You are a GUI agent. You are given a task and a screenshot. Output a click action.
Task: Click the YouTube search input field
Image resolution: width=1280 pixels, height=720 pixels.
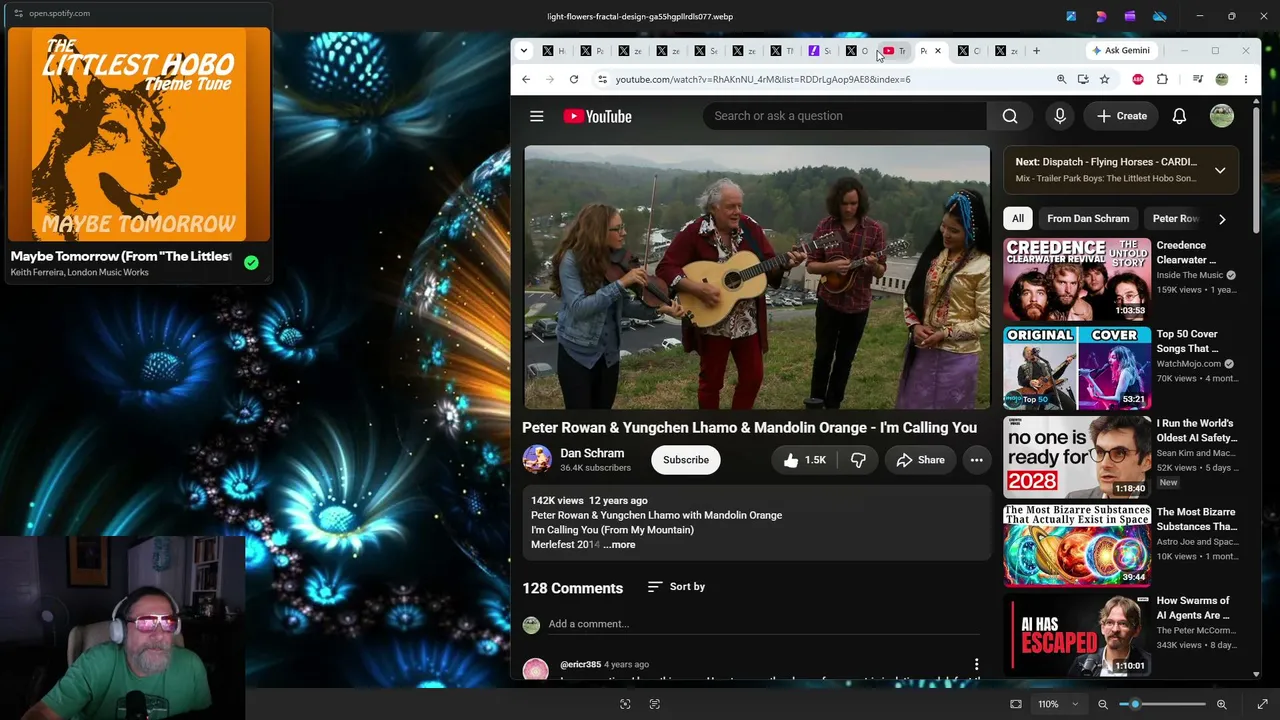click(845, 116)
